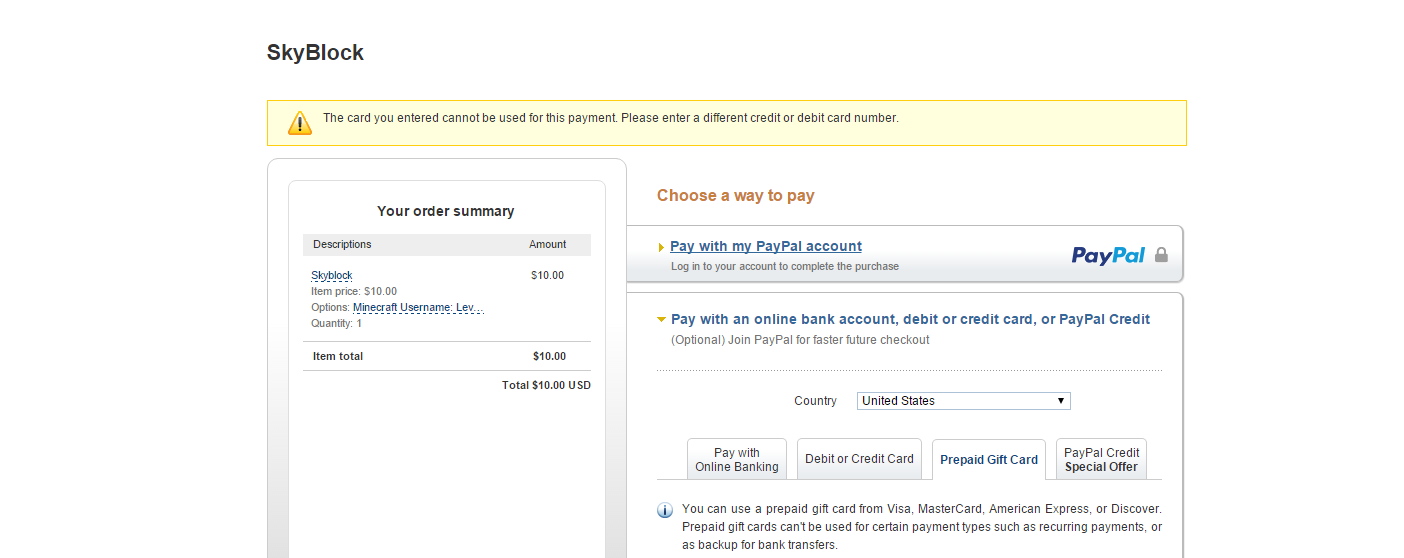Click the gray padlock icon

1161,255
